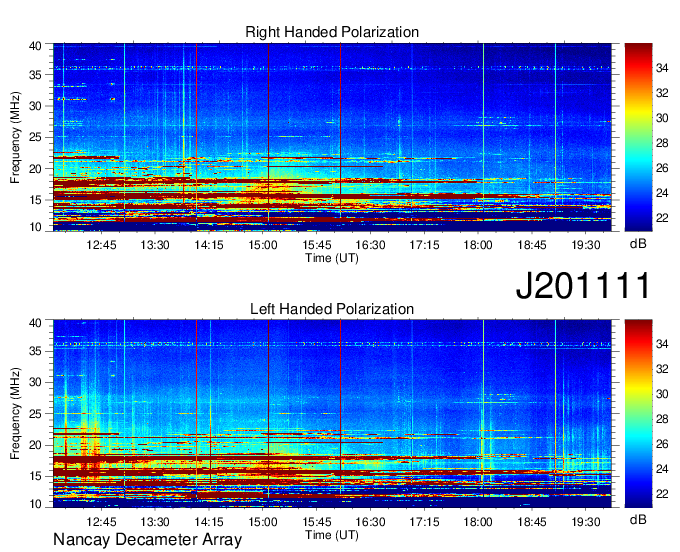Click the 34 dB value, Right Handed color bar
This screenshot has width=680, height=552.
[662, 68]
